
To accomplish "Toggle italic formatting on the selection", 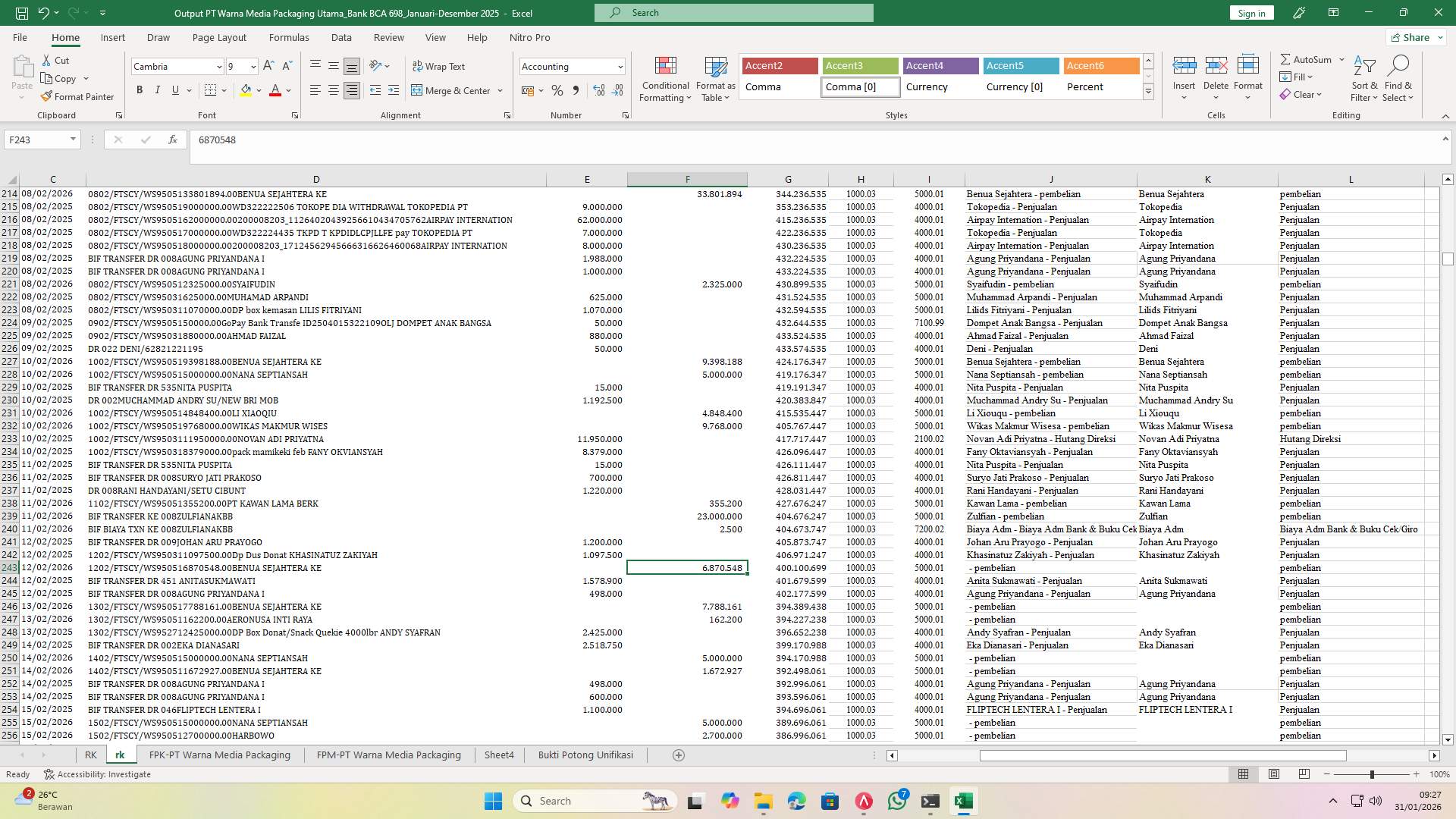I will click(x=158, y=89).
